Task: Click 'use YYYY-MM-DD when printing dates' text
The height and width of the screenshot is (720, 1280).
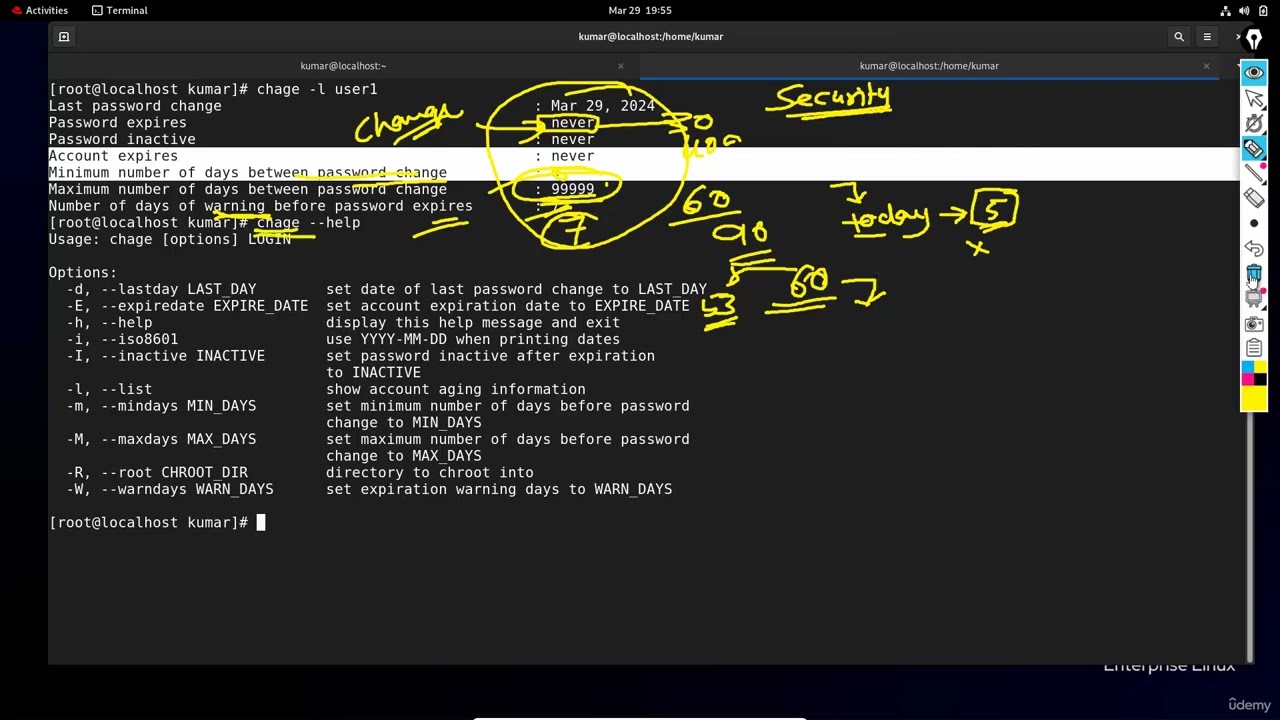Action: 472,339
